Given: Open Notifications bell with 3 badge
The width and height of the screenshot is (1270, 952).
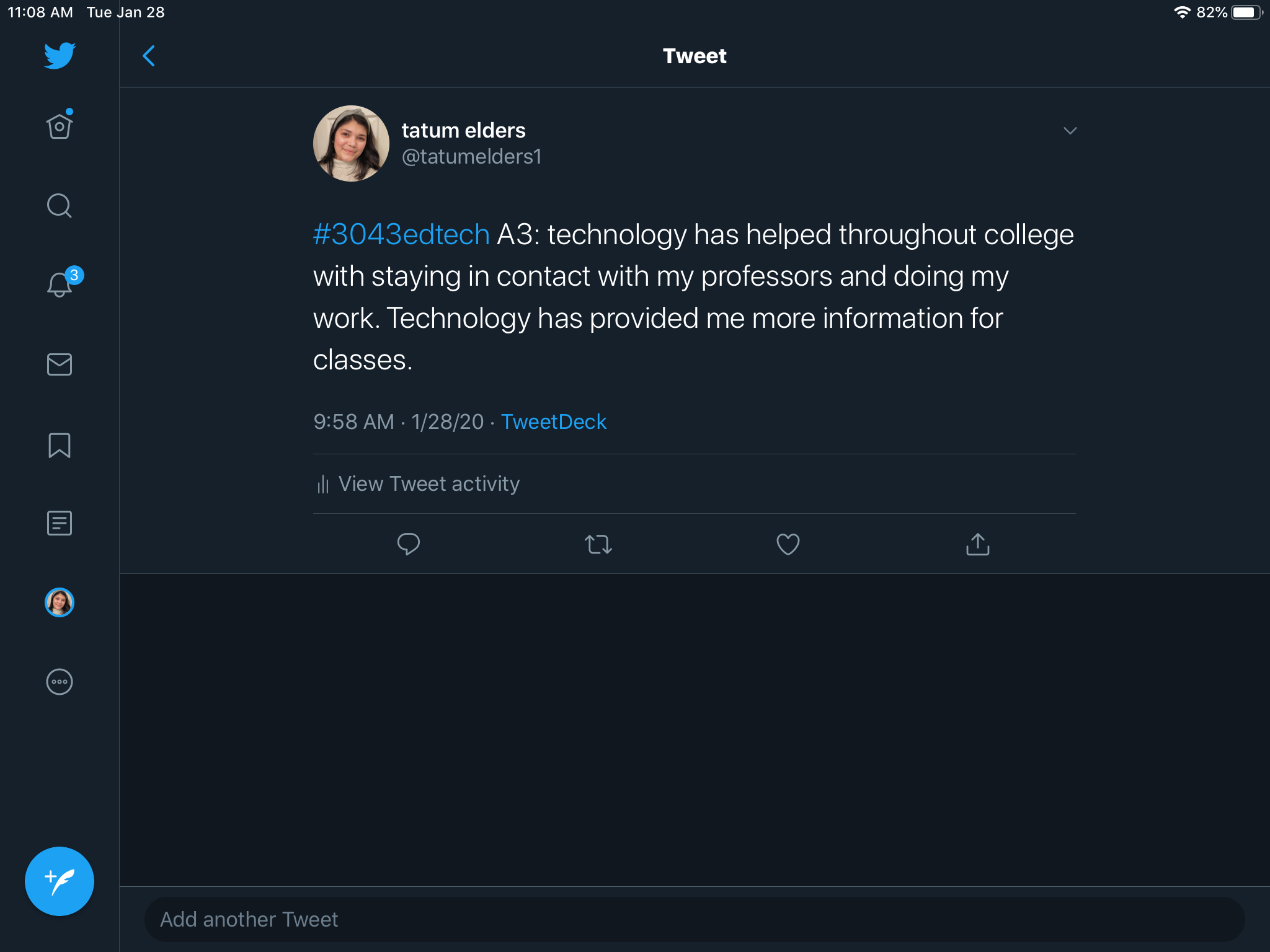Looking at the screenshot, I should point(60,284).
